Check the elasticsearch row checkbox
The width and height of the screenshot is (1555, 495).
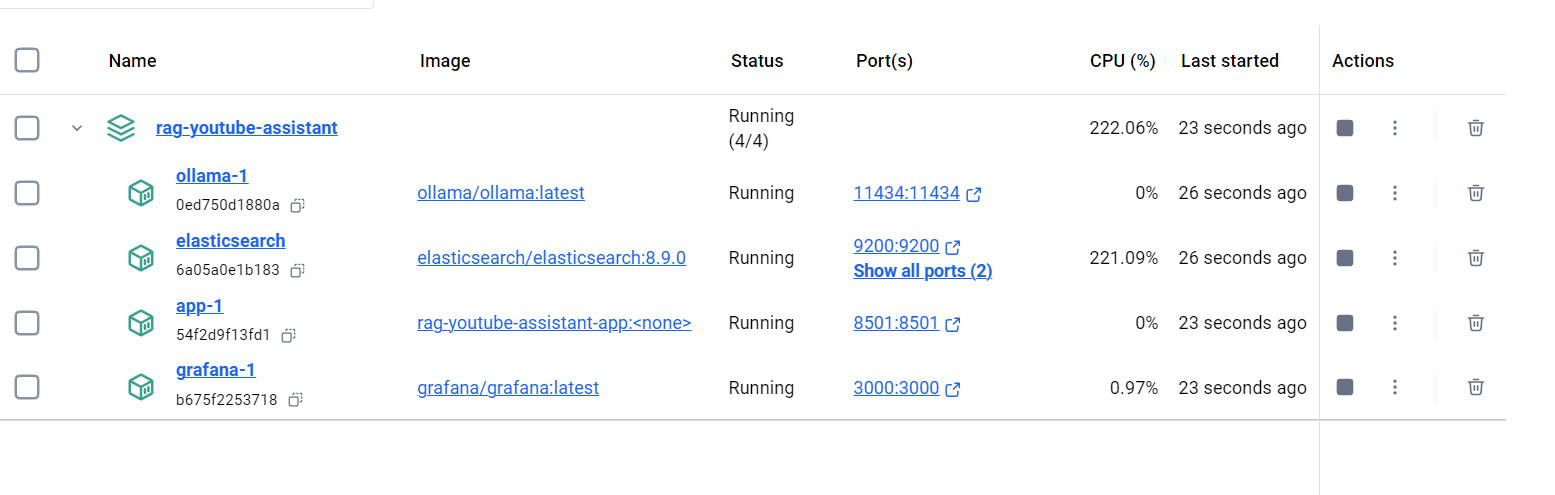[x=27, y=258]
